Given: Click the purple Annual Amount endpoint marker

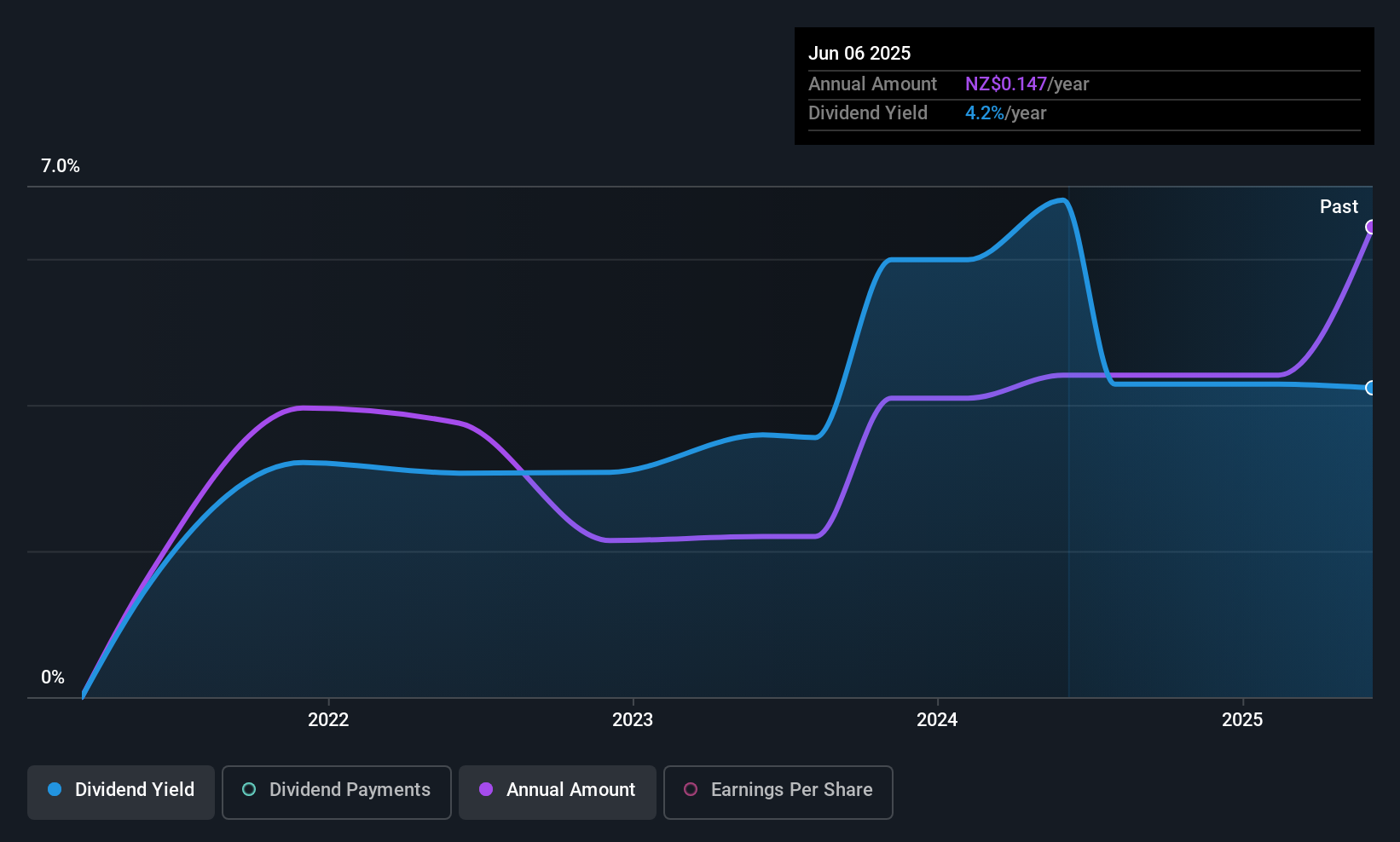Looking at the screenshot, I should (x=1371, y=227).
